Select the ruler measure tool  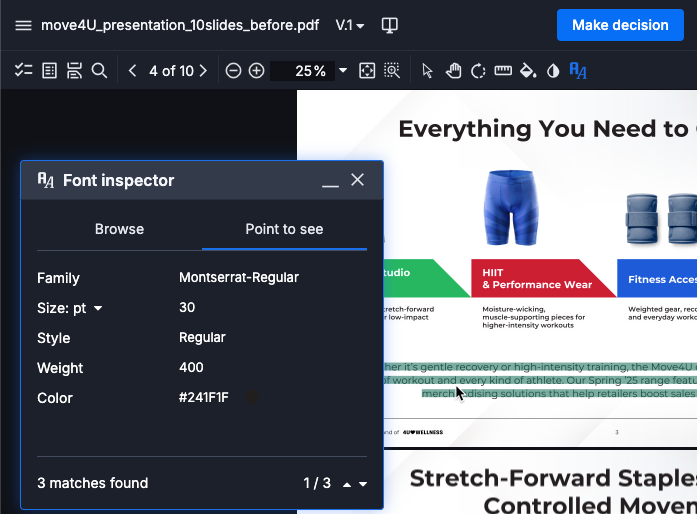coord(503,71)
